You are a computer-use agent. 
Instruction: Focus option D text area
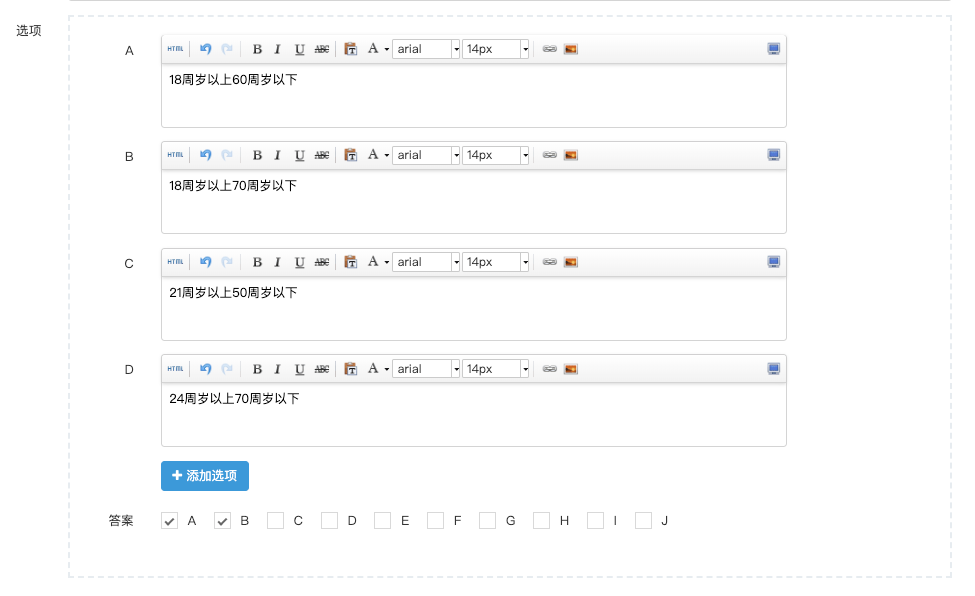coord(474,414)
